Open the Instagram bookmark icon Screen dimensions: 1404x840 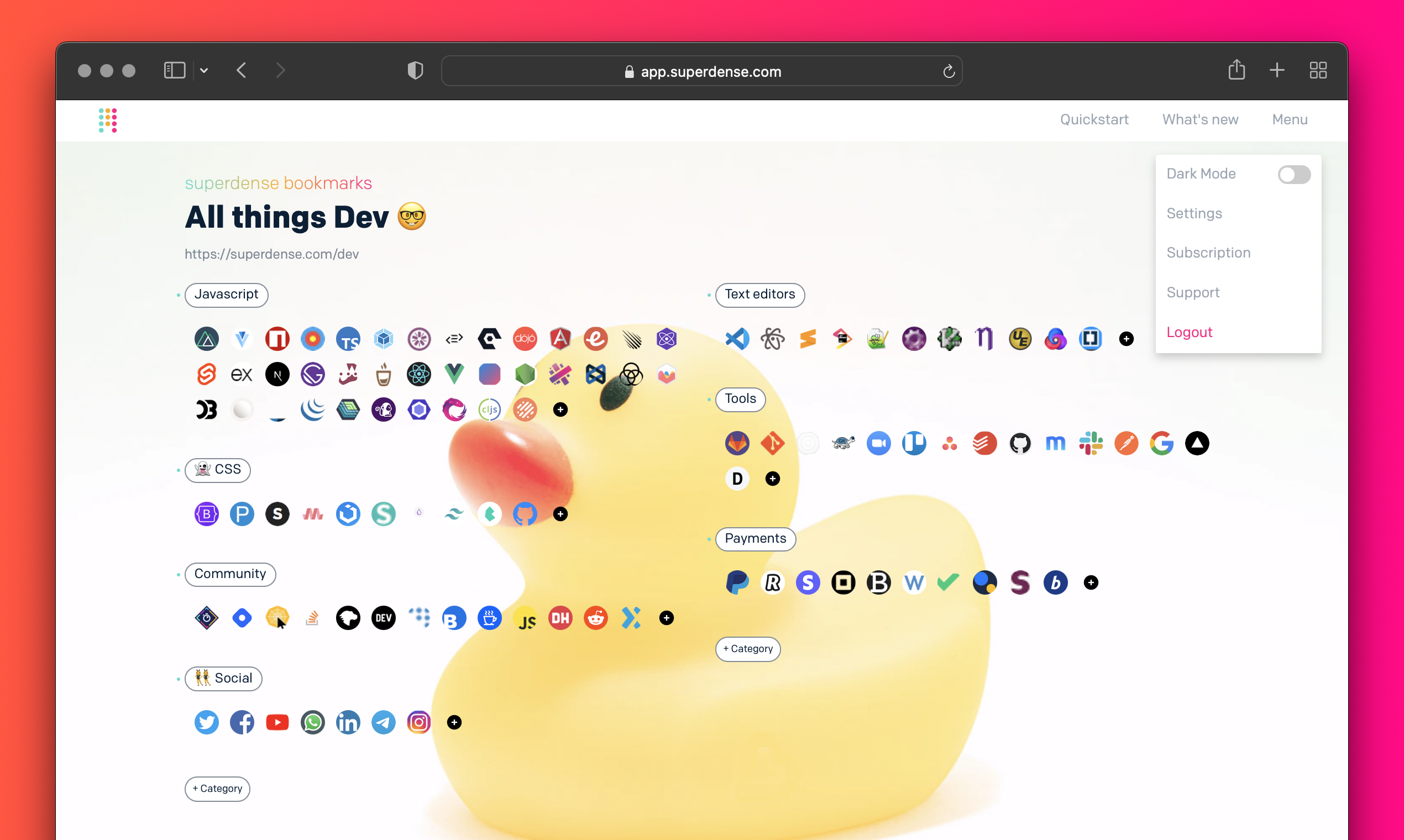pyautogui.click(x=418, y=722)
